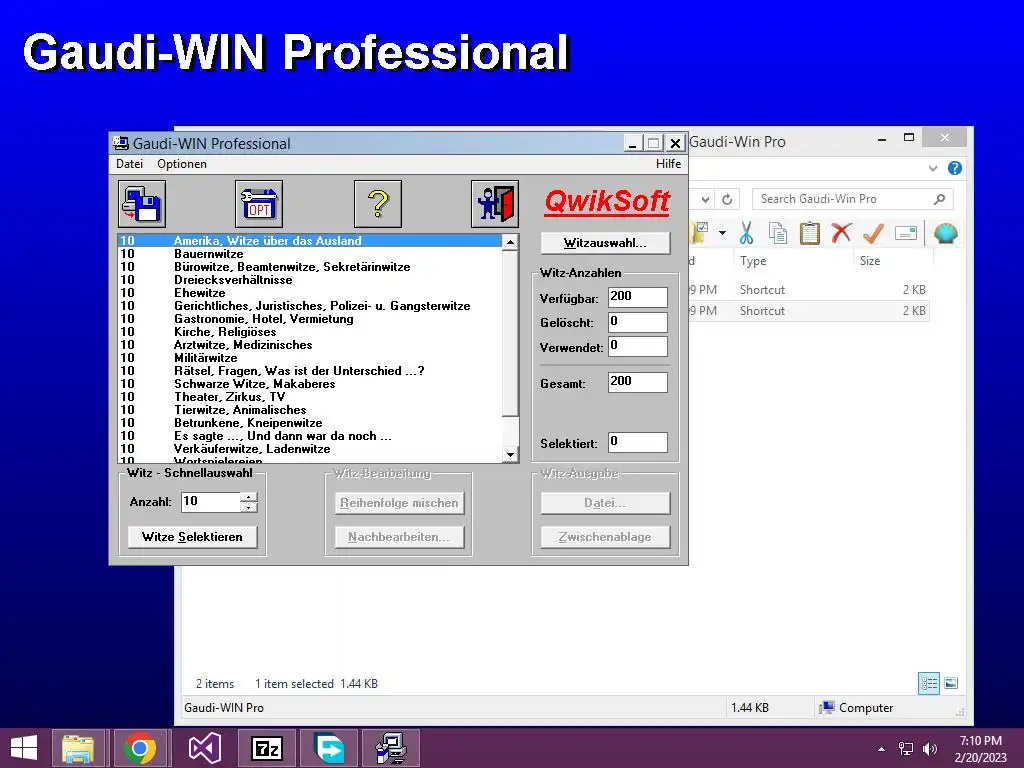Select Amerika, Witze über das Ausland row
This screenshot has height=768, width=1024.
pos(310,241)
